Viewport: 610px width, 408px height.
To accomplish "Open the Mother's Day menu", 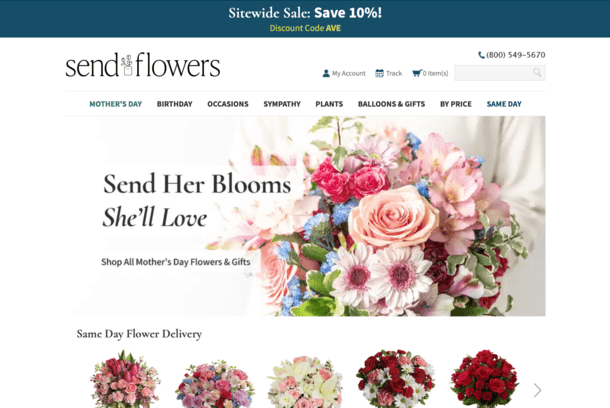I will [116, 104].
